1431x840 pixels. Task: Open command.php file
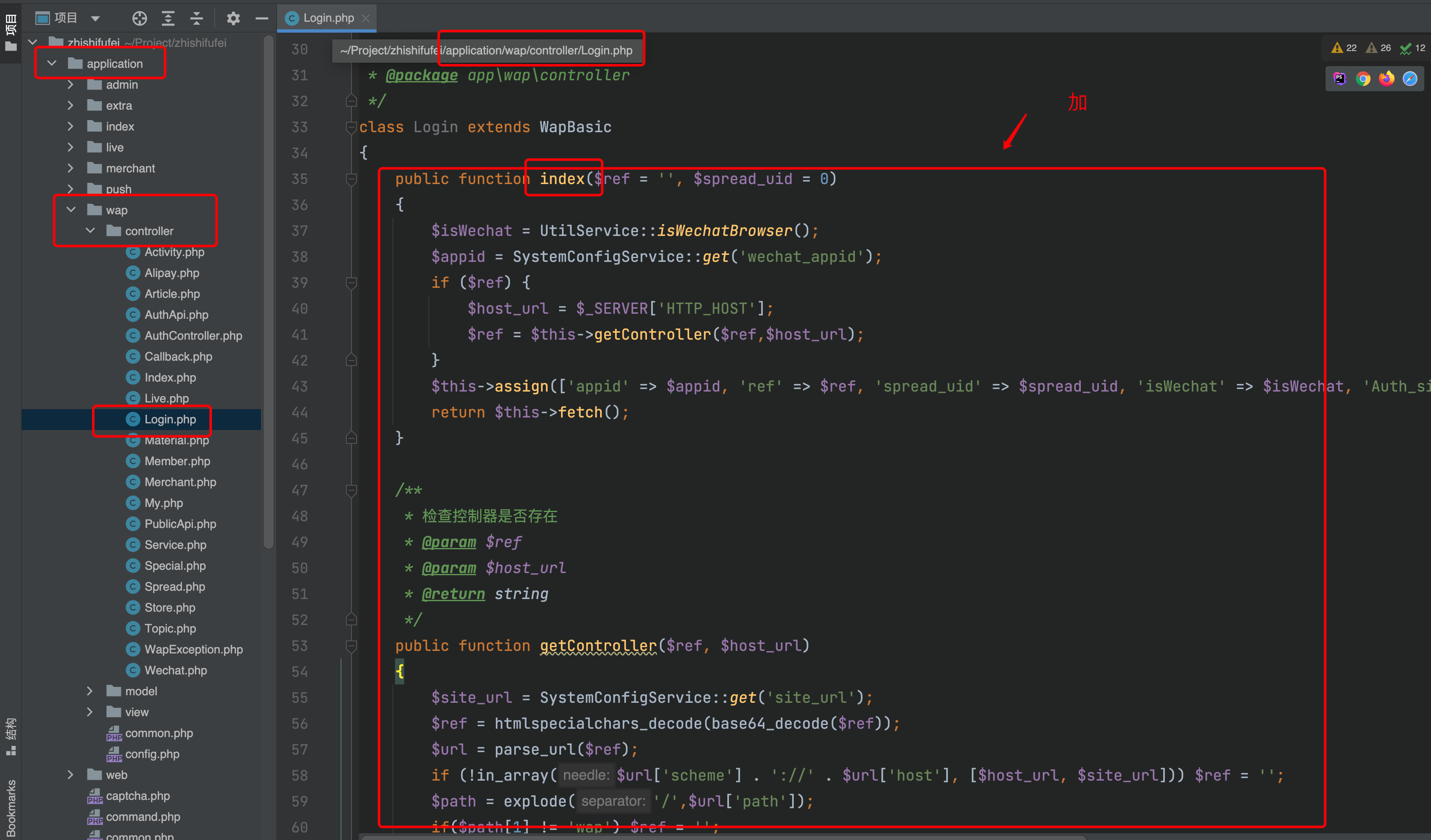[x=133, y=817]
